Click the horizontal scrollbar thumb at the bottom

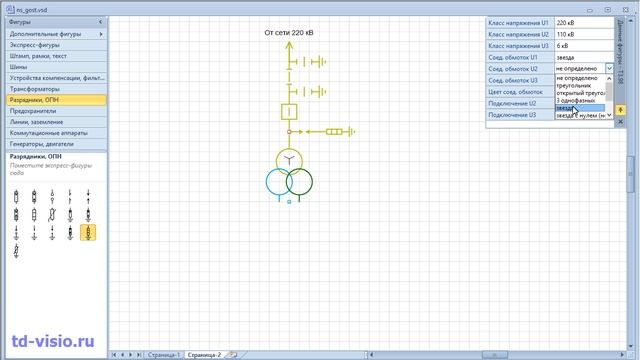click(x=495, y=355)
